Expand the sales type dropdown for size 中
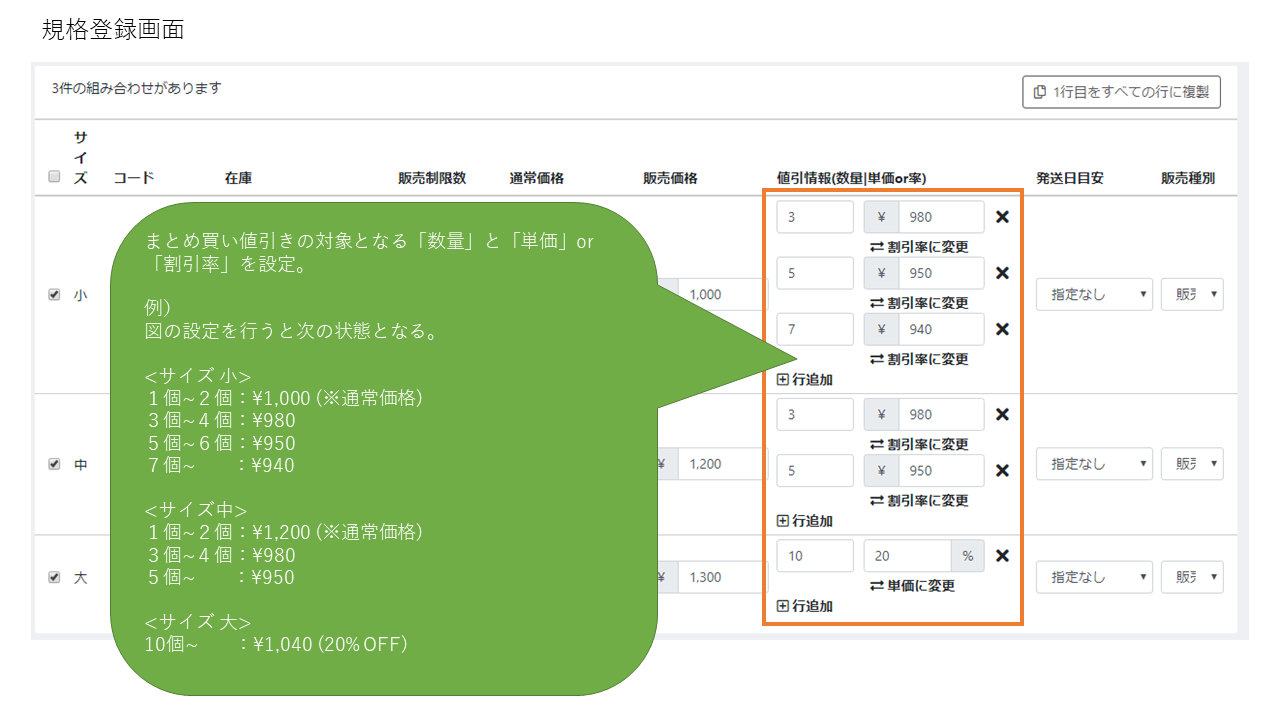This screenshot has width=1280, height=720. tap(1192, 464)
